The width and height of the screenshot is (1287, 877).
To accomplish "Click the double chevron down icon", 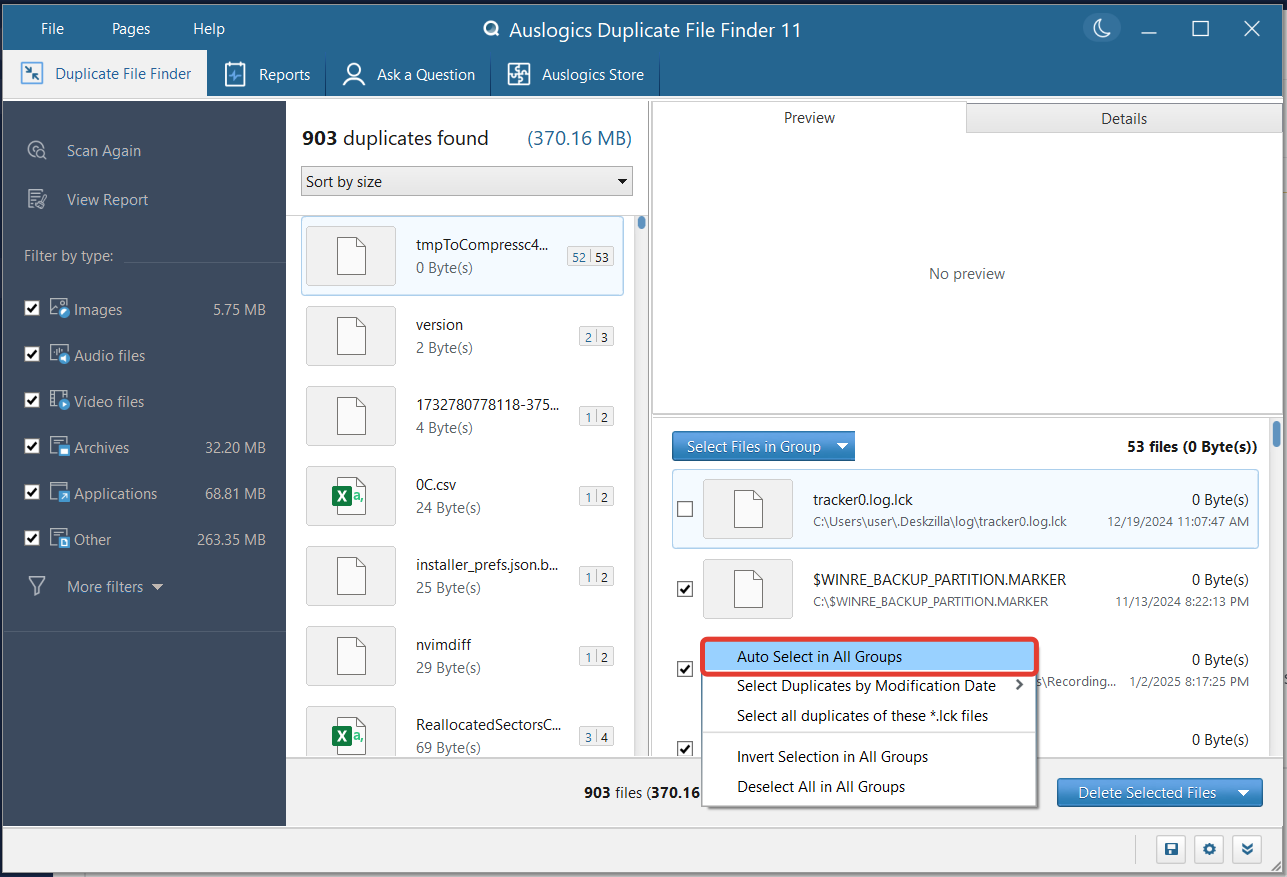I will [x=1246, y=849].
